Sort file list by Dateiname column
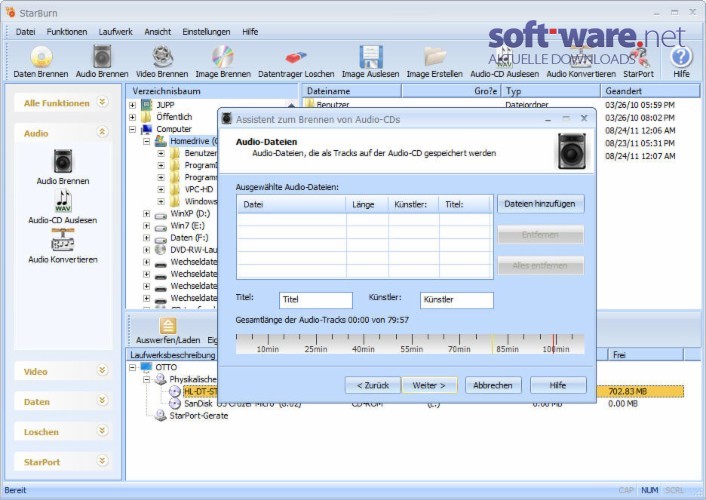The width and height of the screenshot is (706, 500). tap(352, 91)
